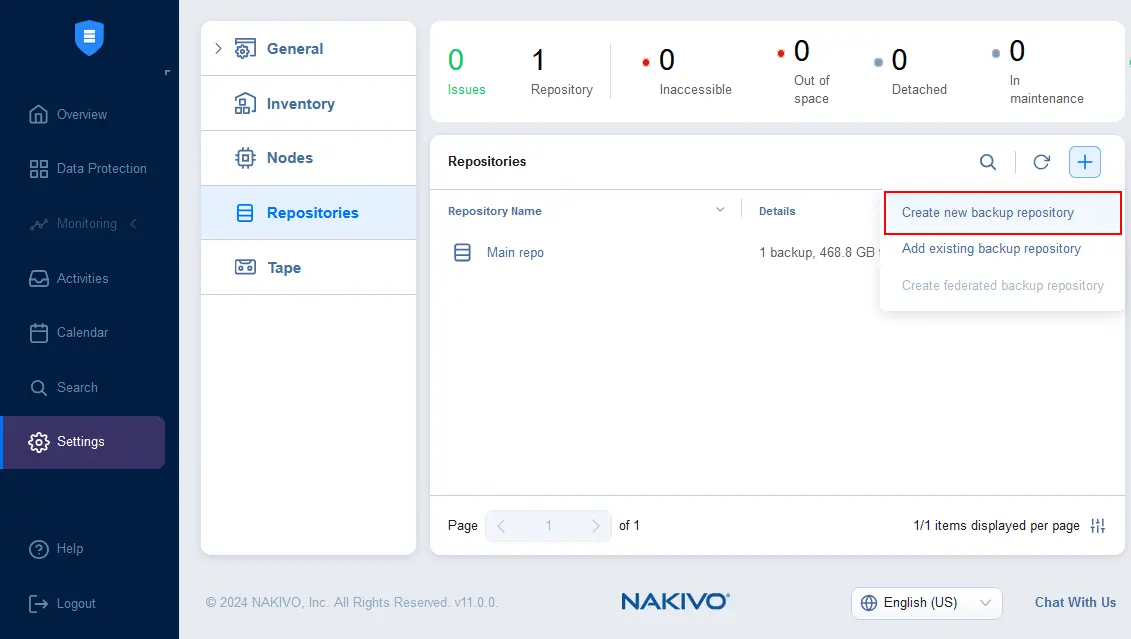Screen dimensions: 1131x639
Task: Click the Out of space counter
Action: click(x=804, y=71)
